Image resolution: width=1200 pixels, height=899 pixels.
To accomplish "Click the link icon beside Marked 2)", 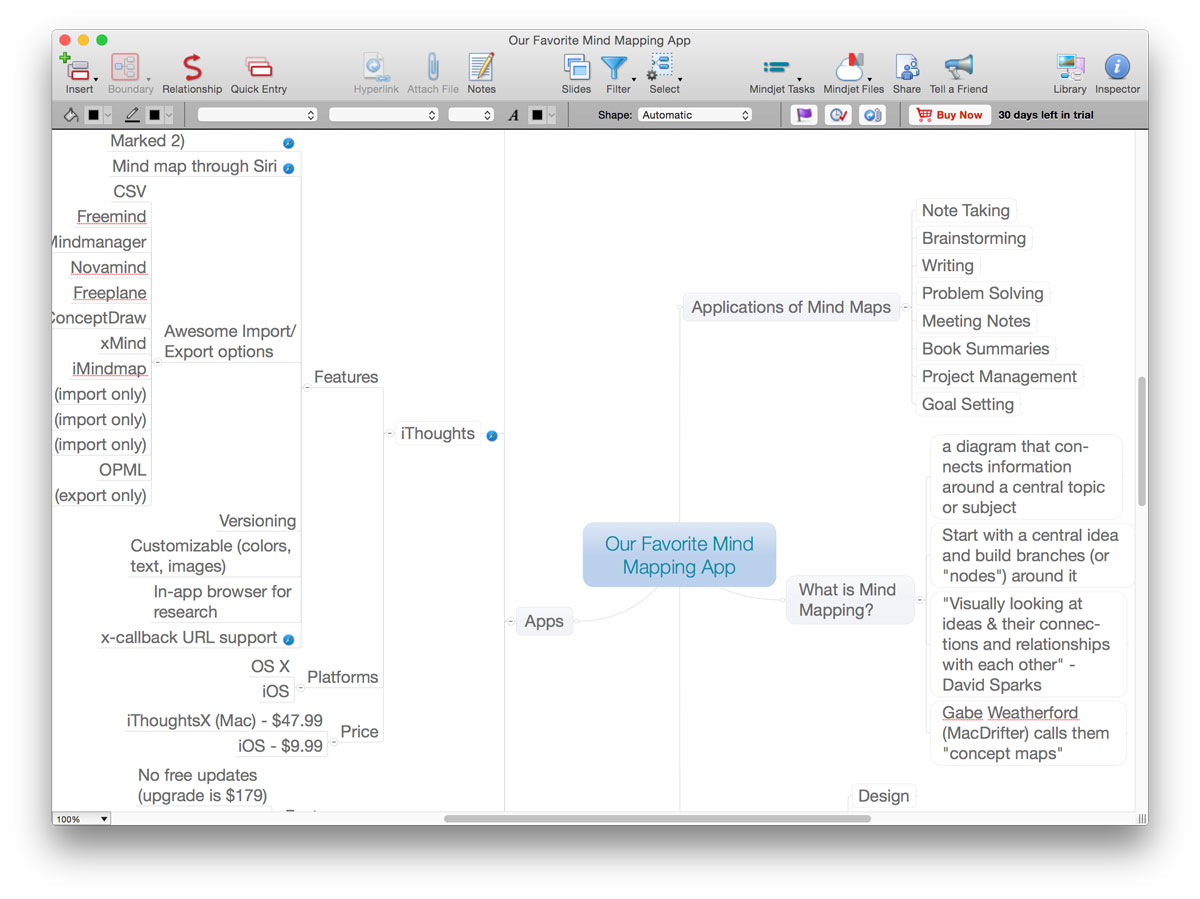I will (288, 143).
